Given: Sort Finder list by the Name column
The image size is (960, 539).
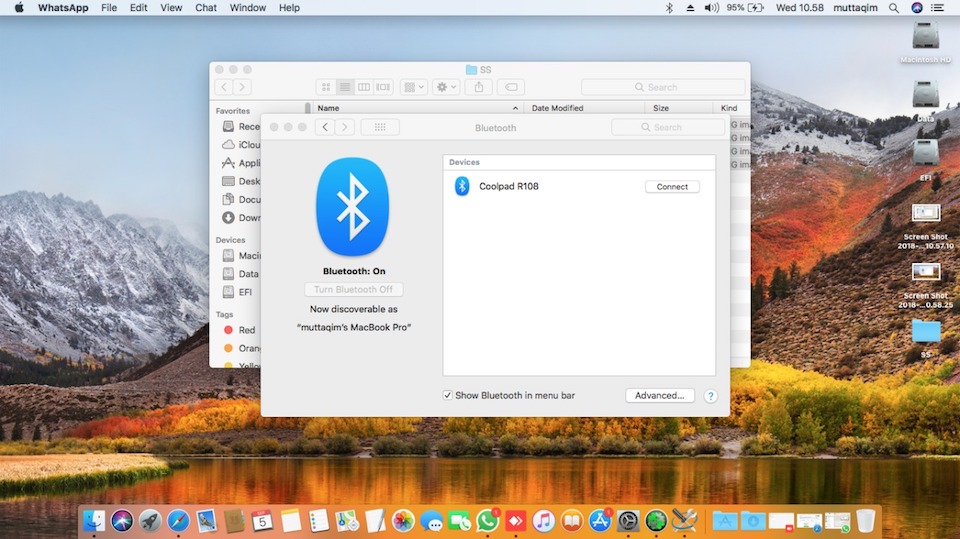Looking at the screenshot, I should pyautogui.click(x=418, y=108).
